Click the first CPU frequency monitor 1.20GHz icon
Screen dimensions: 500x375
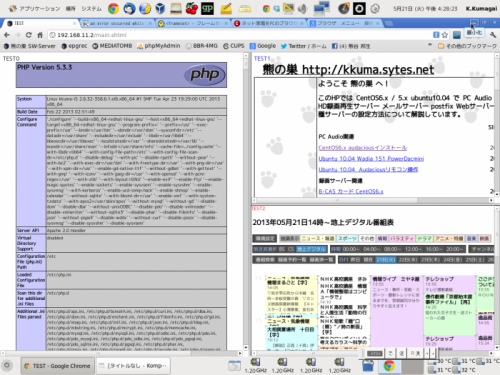pos(255,362)
